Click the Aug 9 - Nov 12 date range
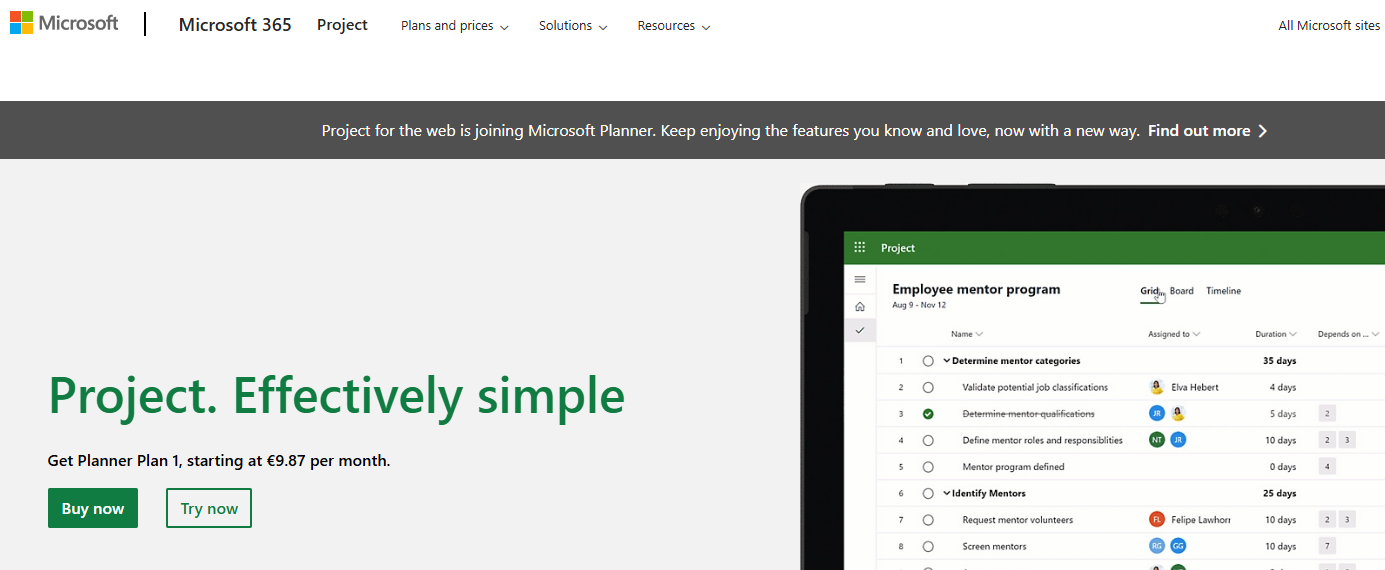Image resolution: width=1385 pixels, height=570 pixels. pos(919,305)
